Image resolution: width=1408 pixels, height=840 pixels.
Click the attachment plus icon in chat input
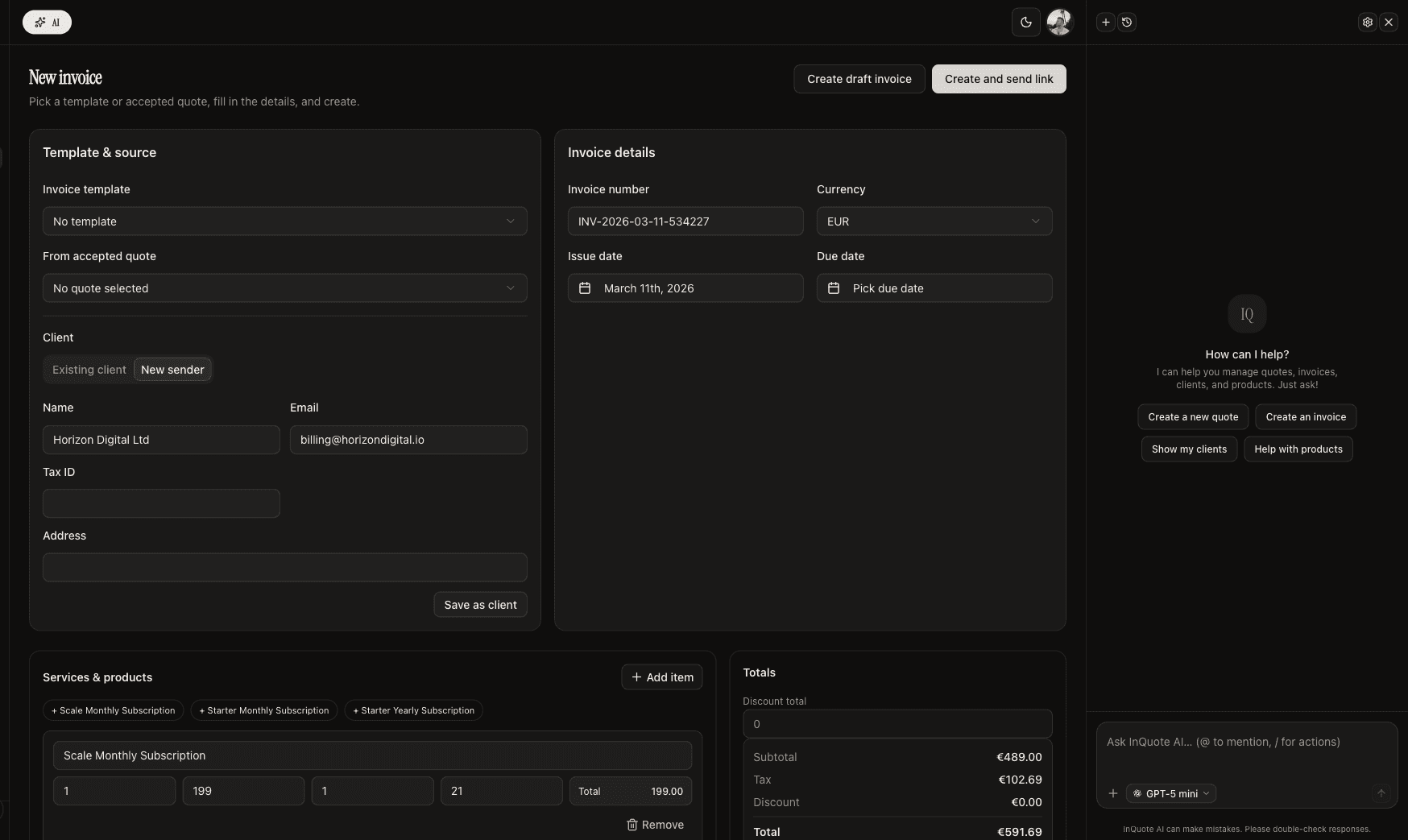tap(1113, 793)
